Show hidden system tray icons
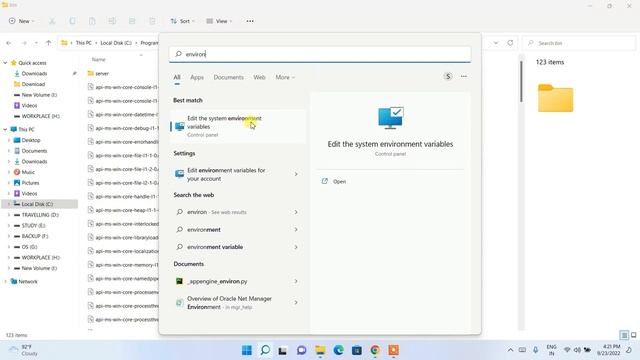Screen dimensions: 640x360 coord(510,350)
